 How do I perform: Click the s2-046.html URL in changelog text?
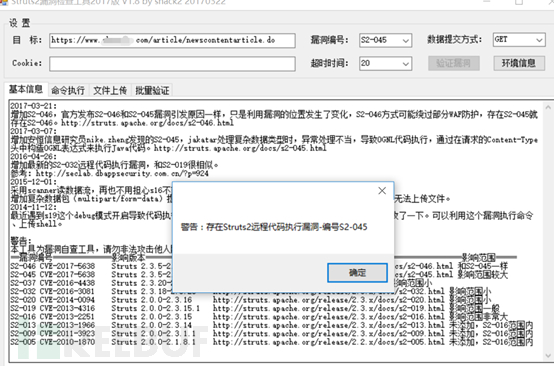click(x=147, y=123)
